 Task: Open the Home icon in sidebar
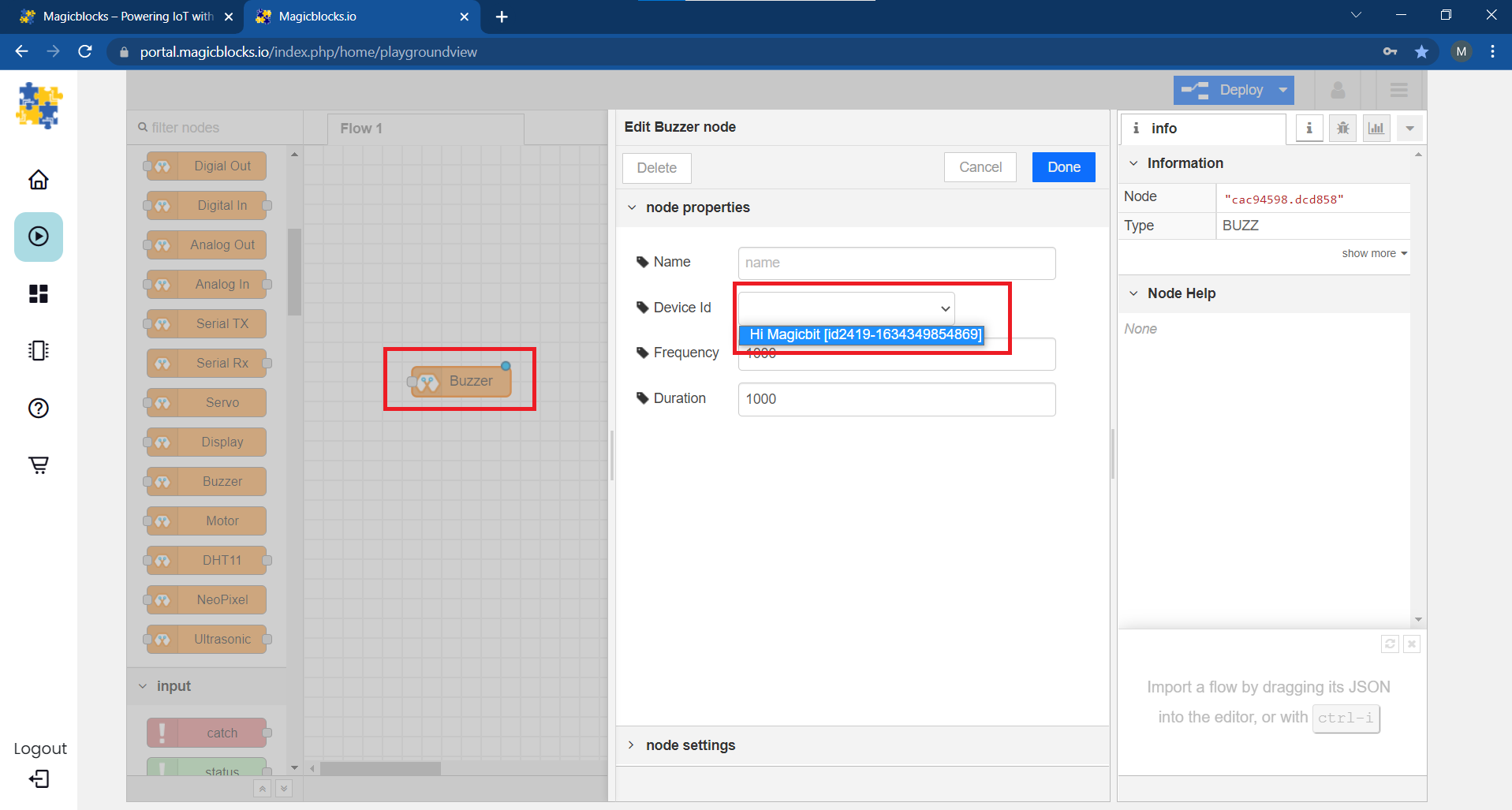38,180
